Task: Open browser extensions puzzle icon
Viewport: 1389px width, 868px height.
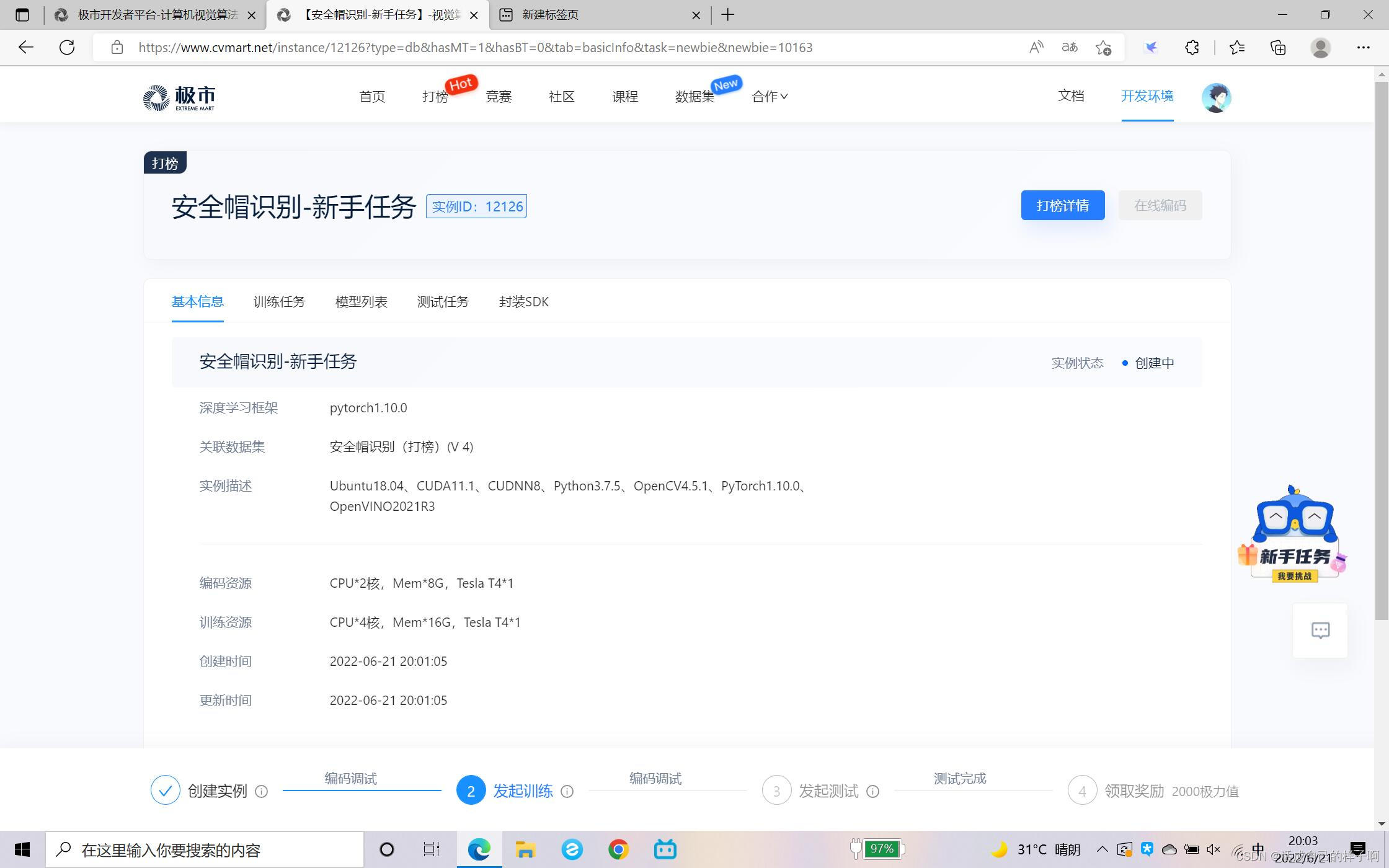Action: pos(1192,48)
